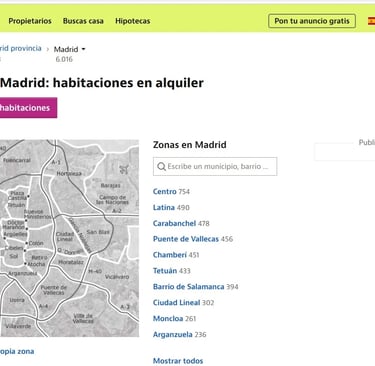
Task: Open Madrid provincia breadcrumb link
Action: pos(21,48)
